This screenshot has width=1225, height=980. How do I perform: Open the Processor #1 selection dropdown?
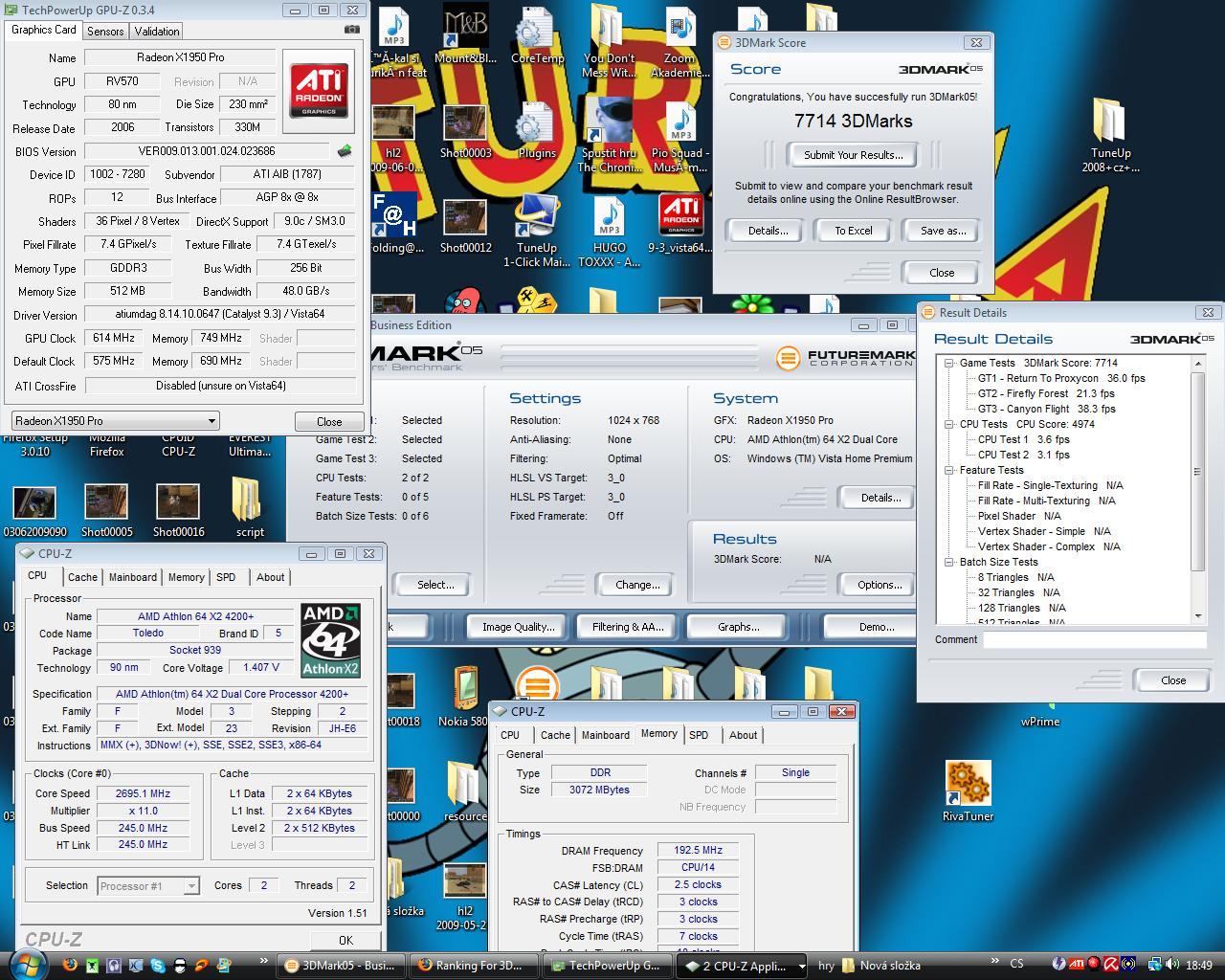(148, 886)
